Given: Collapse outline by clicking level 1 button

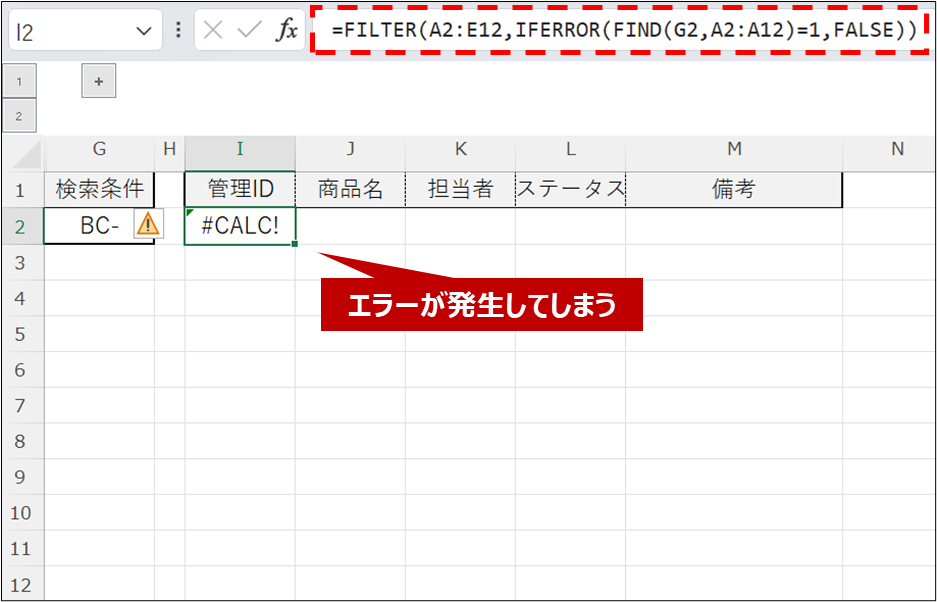Looking at the screenshot, I should pyautogui.click(x=20, y=81).
